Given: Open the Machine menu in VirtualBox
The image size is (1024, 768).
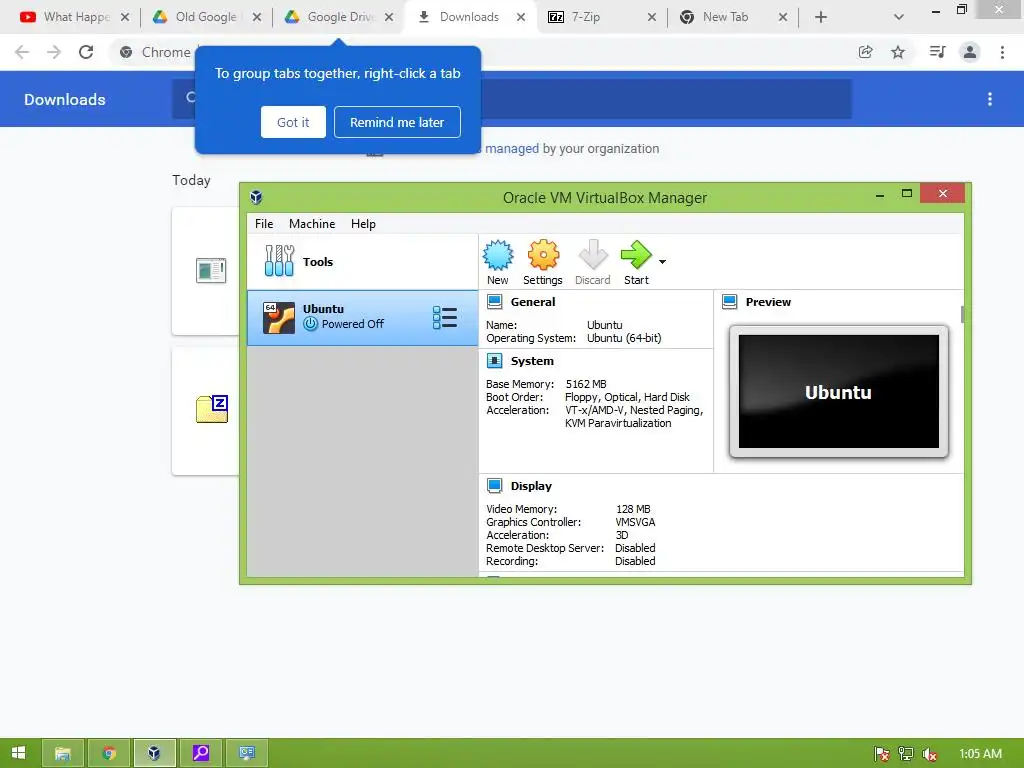Looking at the screenshot, I should pyautogui.click(x=312, y=223).
